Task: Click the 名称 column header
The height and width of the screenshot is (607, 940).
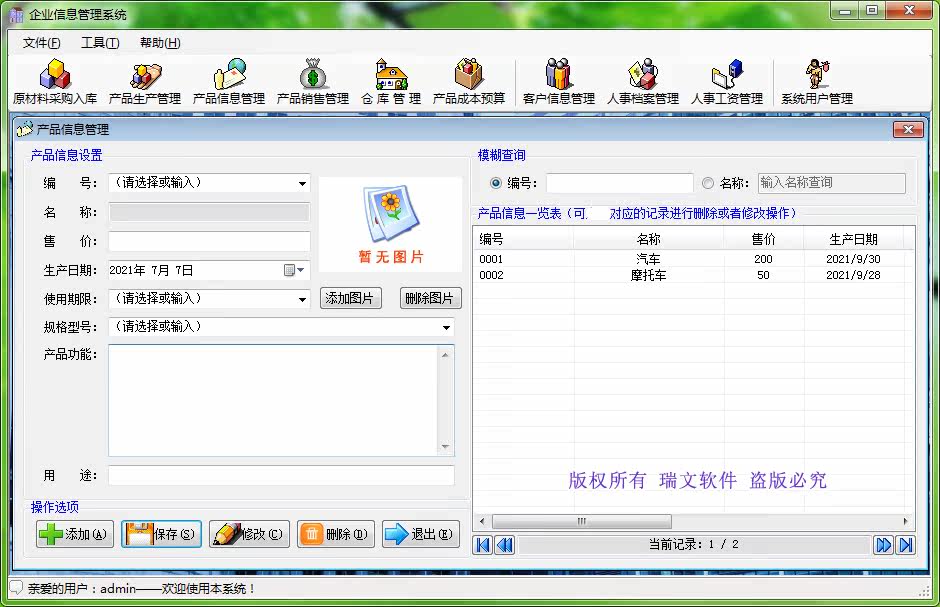Action: [649, 240]
